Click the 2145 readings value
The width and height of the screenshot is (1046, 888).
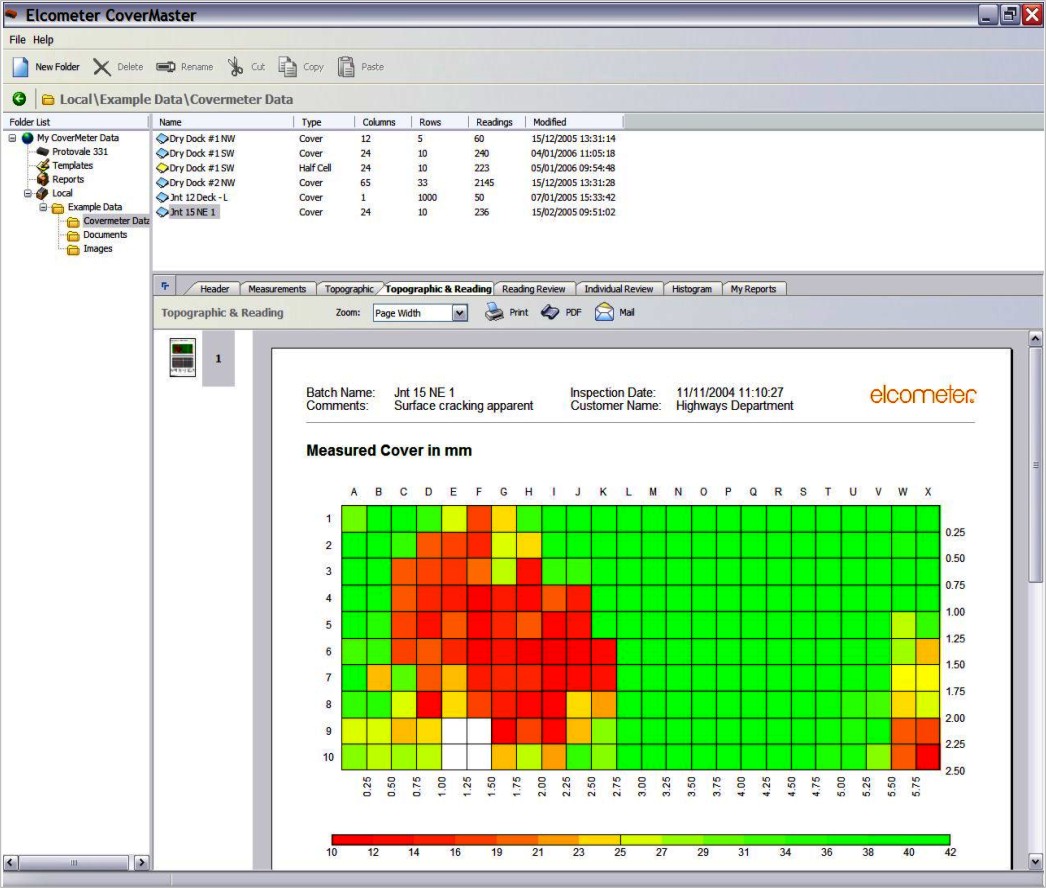tap(484, 183)
